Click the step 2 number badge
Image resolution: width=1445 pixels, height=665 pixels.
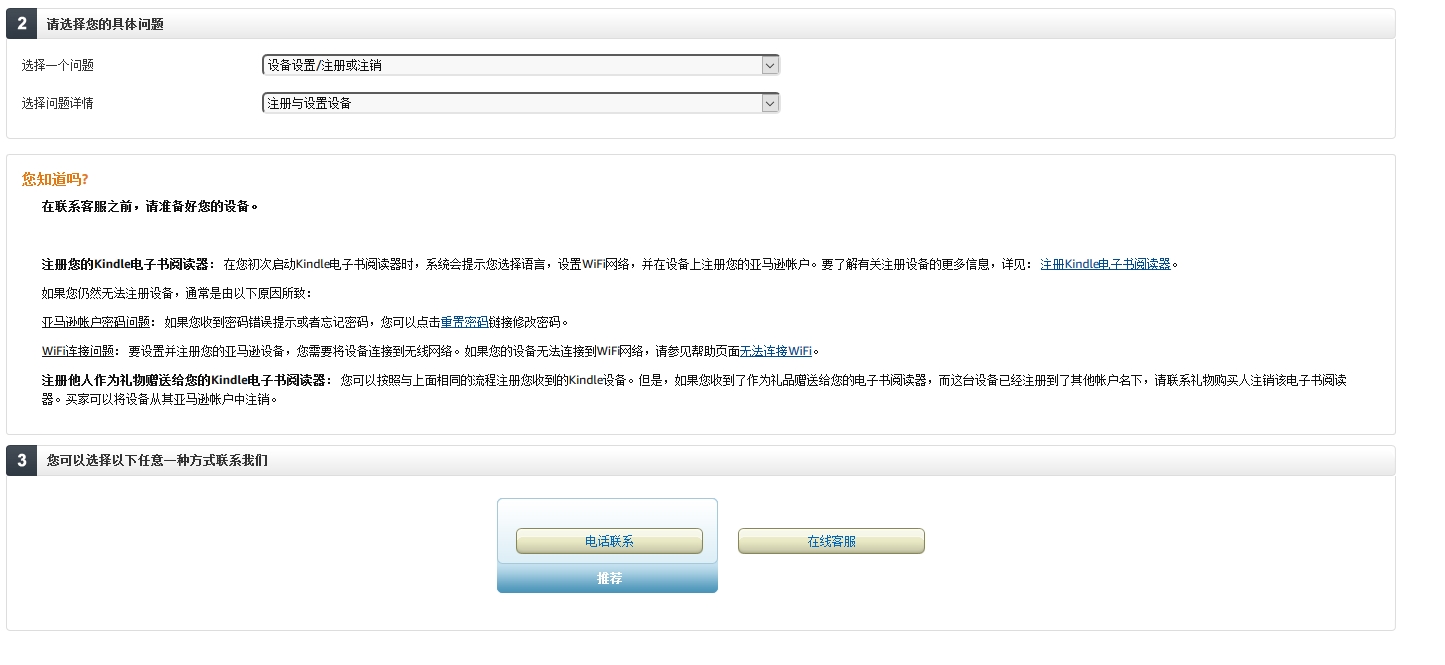tap(24, 22)
